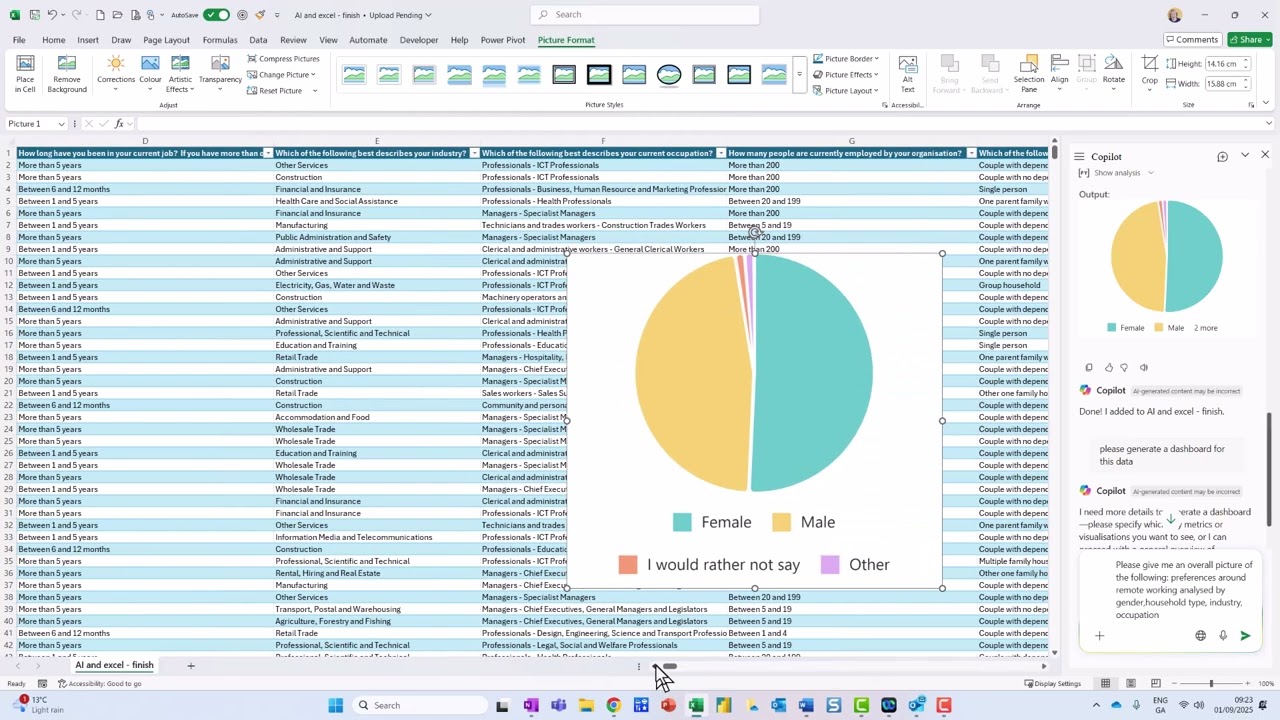1280x720 pixels.
Task: Open the Picture Border dropdown
Action: (x=846, y=59)
